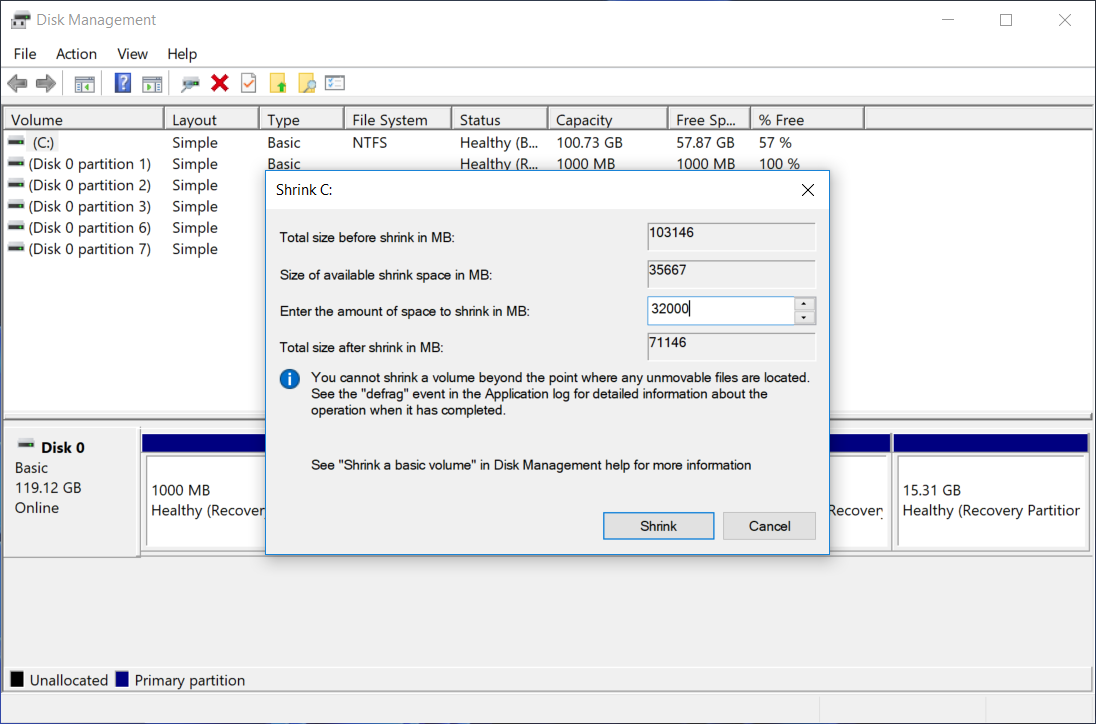This screenshot has width=1096, height=724.
Task: Click the drive icon of Disk 0 partition 2
Action: (16, 184)
